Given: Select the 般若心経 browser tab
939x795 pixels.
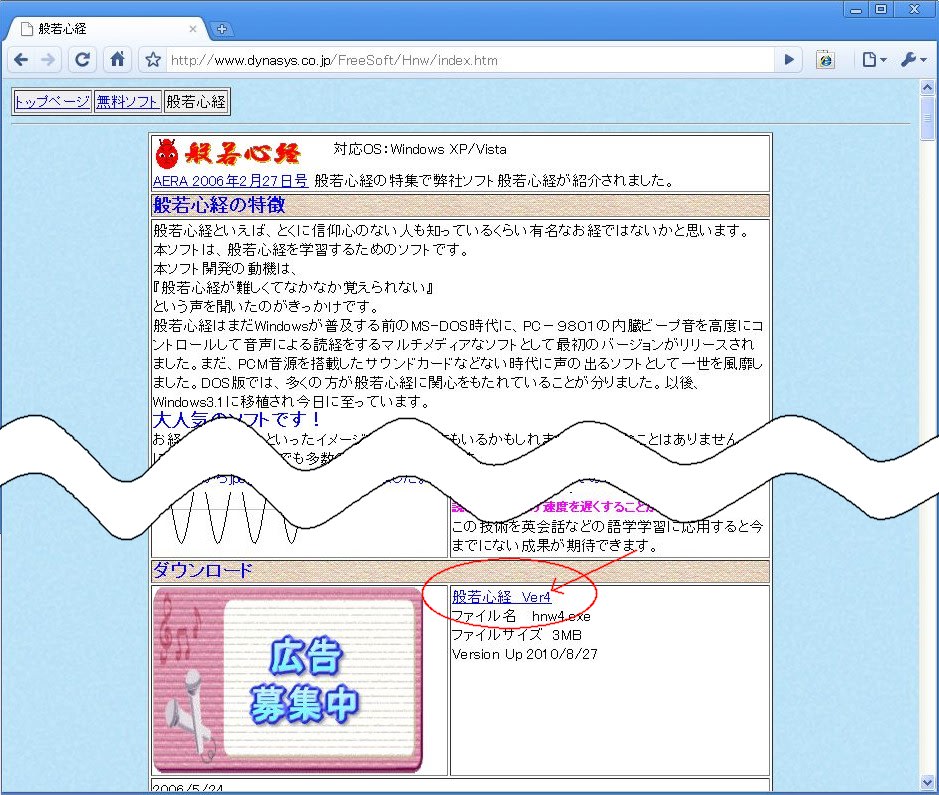Looking at the screenshot, I should [100, 29].
